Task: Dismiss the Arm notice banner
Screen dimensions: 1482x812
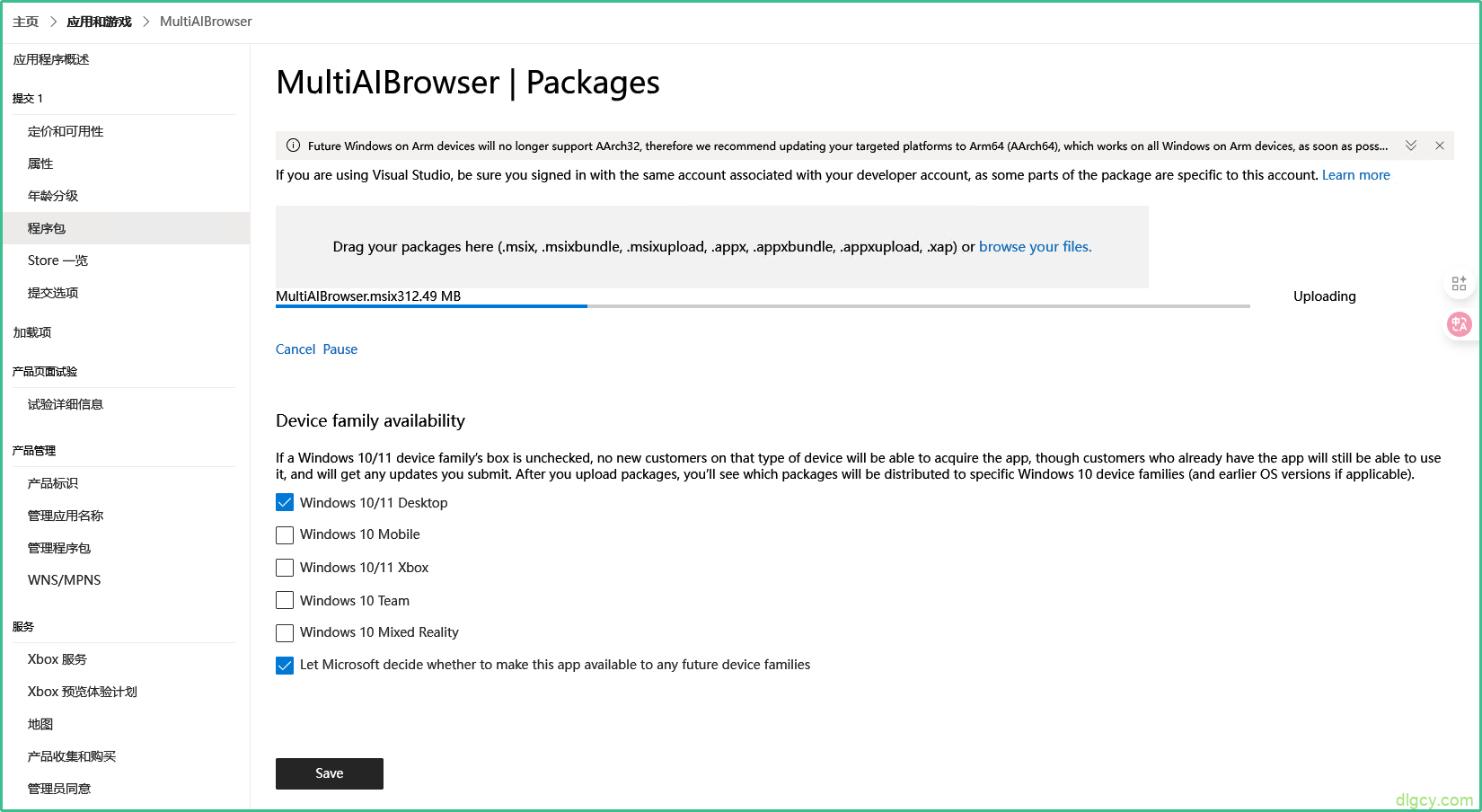Action: click(x=1440, y=146)
